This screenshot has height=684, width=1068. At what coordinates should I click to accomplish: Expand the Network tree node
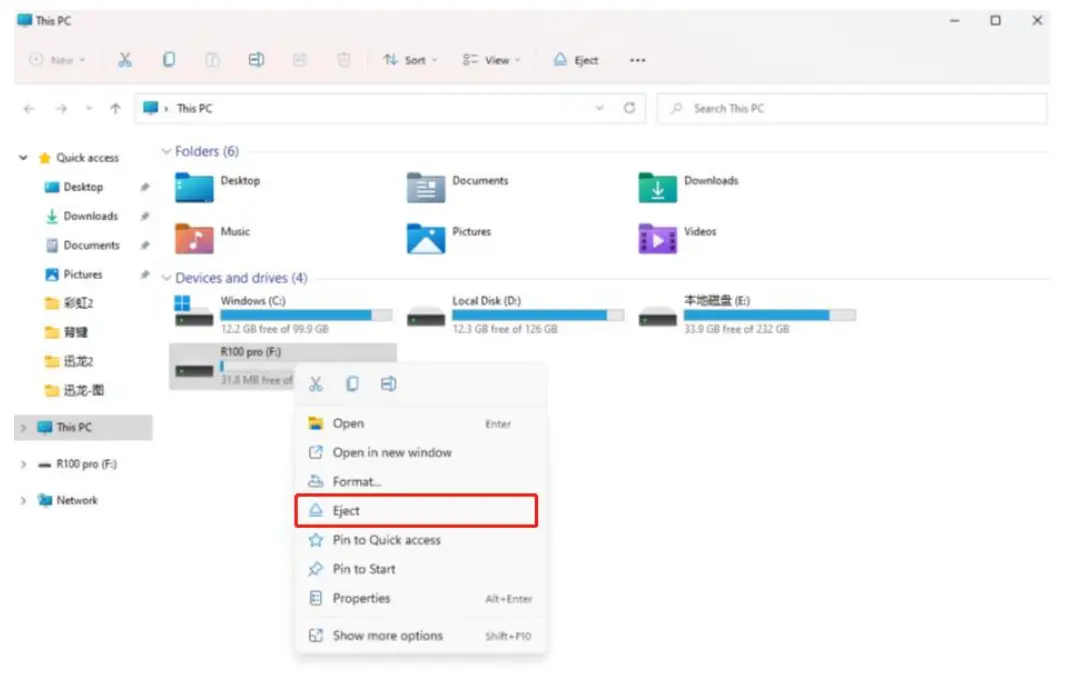(x=23, y=501)
